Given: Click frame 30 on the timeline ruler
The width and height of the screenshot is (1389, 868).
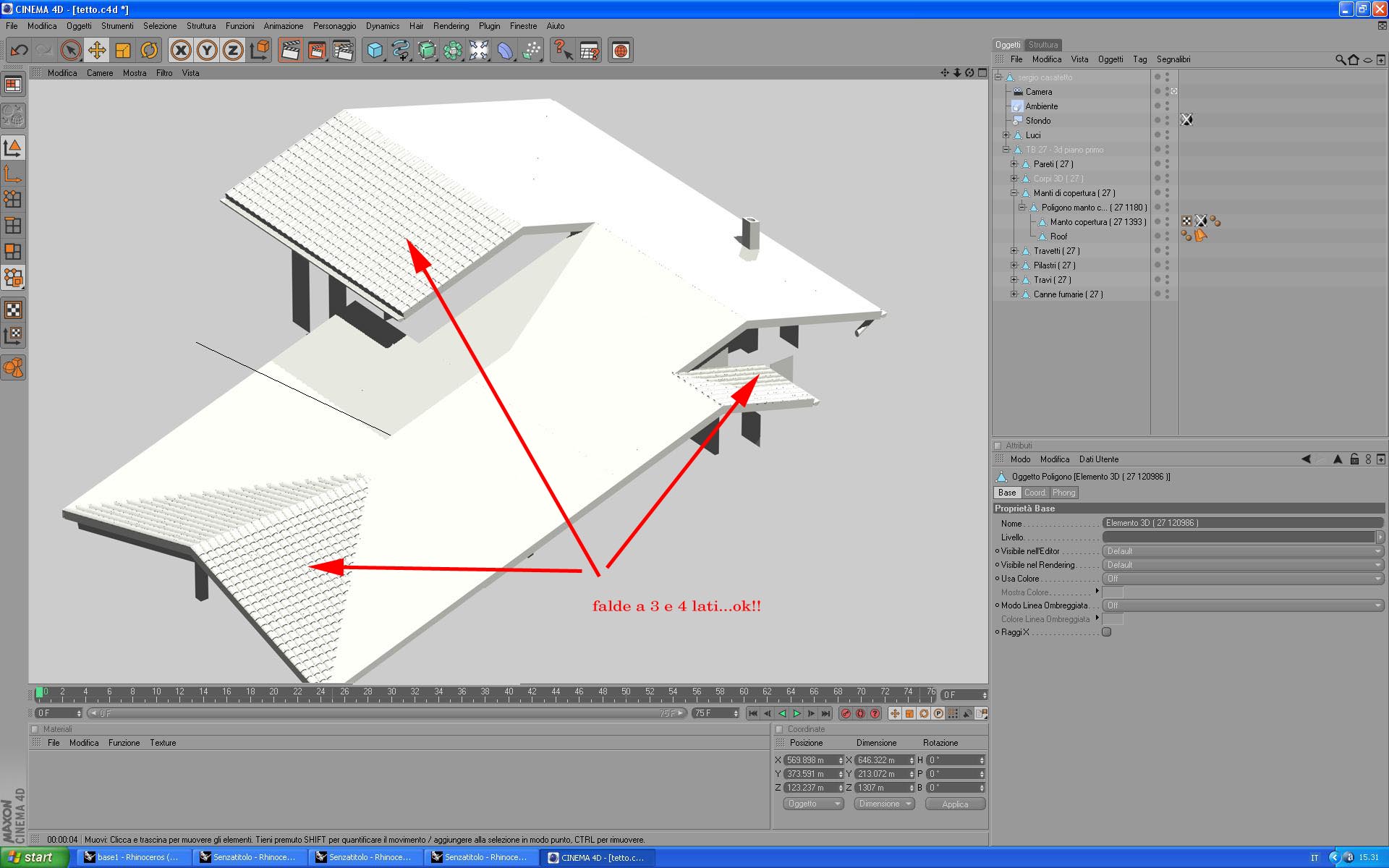Looking at the screenshot, I should point(391,693).
